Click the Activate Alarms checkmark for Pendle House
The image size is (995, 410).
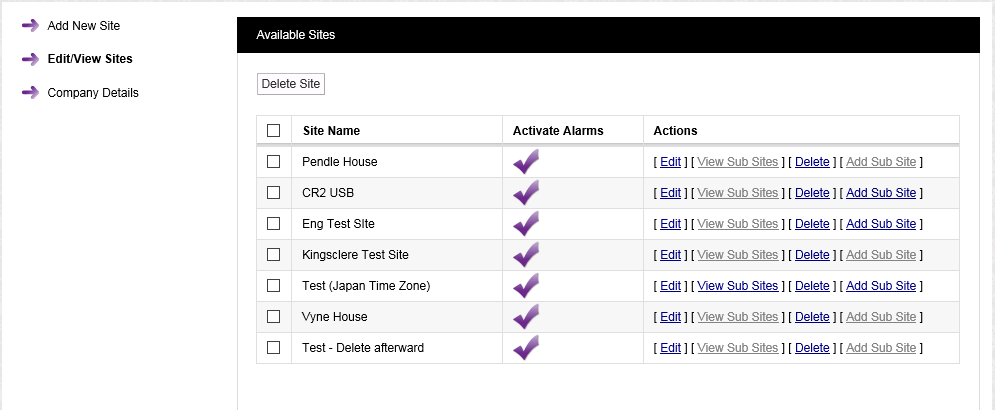(526, 162)
